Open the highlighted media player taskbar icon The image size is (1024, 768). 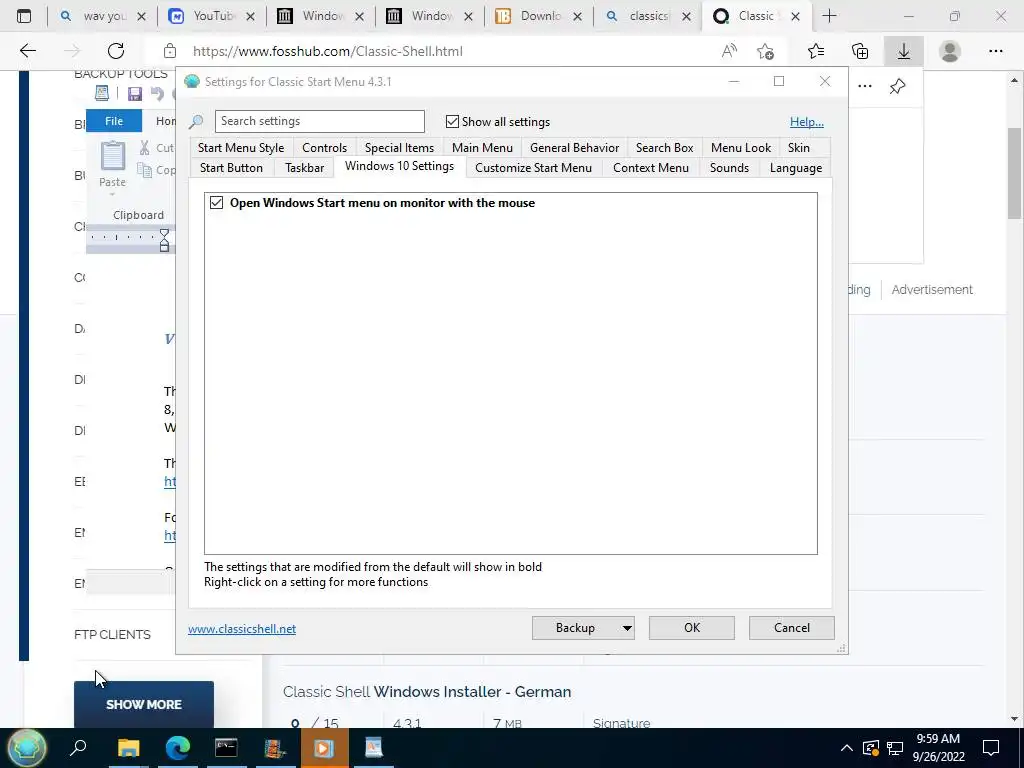coord(325,748)
